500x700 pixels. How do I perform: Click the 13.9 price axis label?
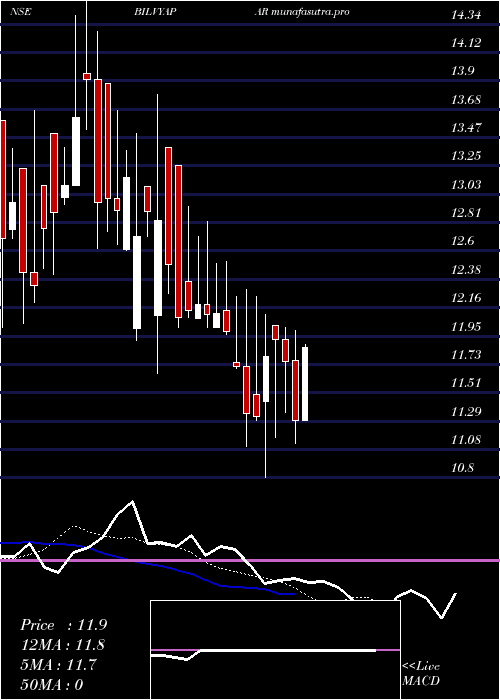[462, 71]
